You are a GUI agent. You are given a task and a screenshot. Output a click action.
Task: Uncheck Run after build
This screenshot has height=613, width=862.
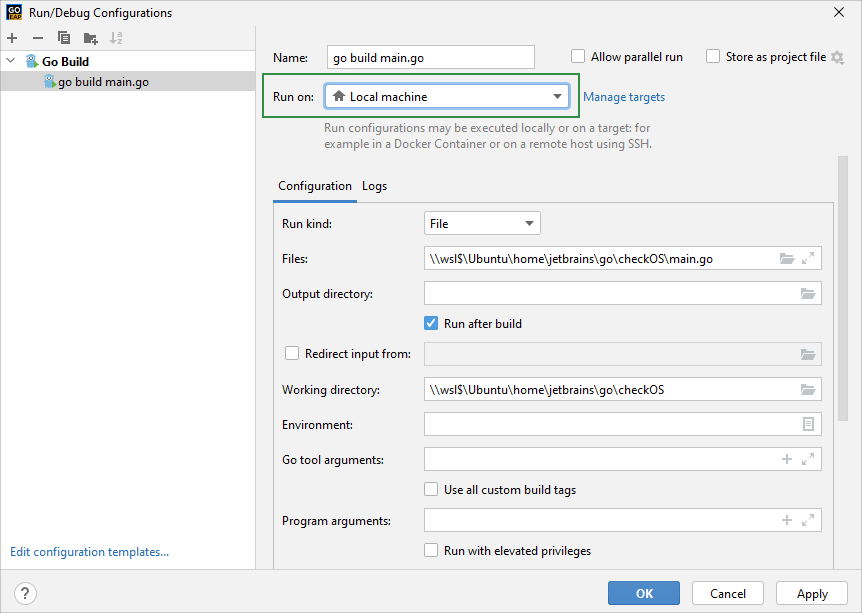tap(431, 323)
